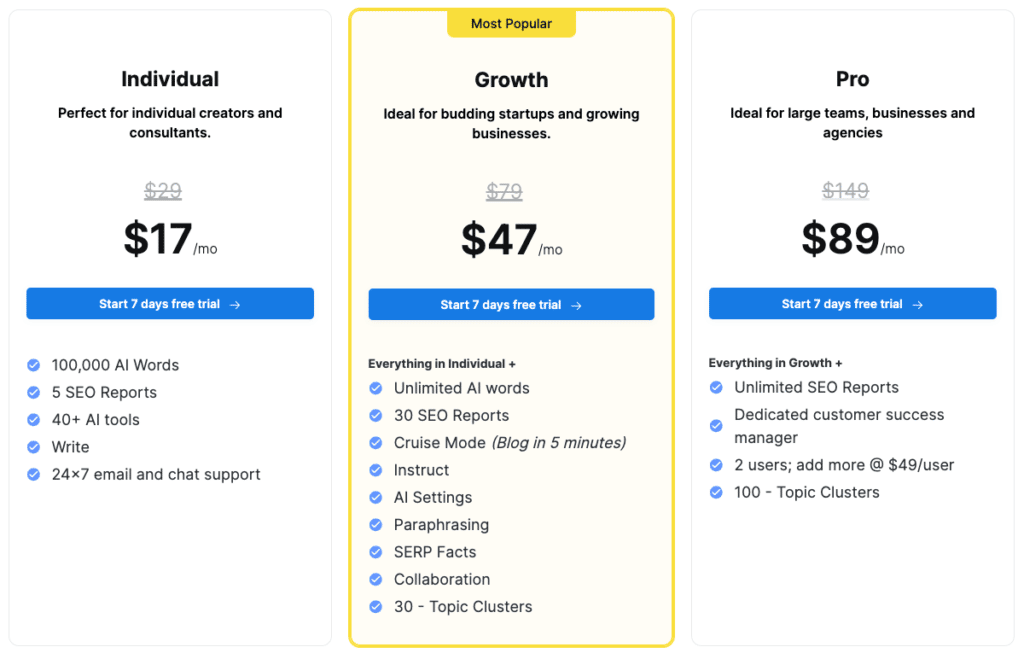Select the Pro plan heading

tap(853, 79)
